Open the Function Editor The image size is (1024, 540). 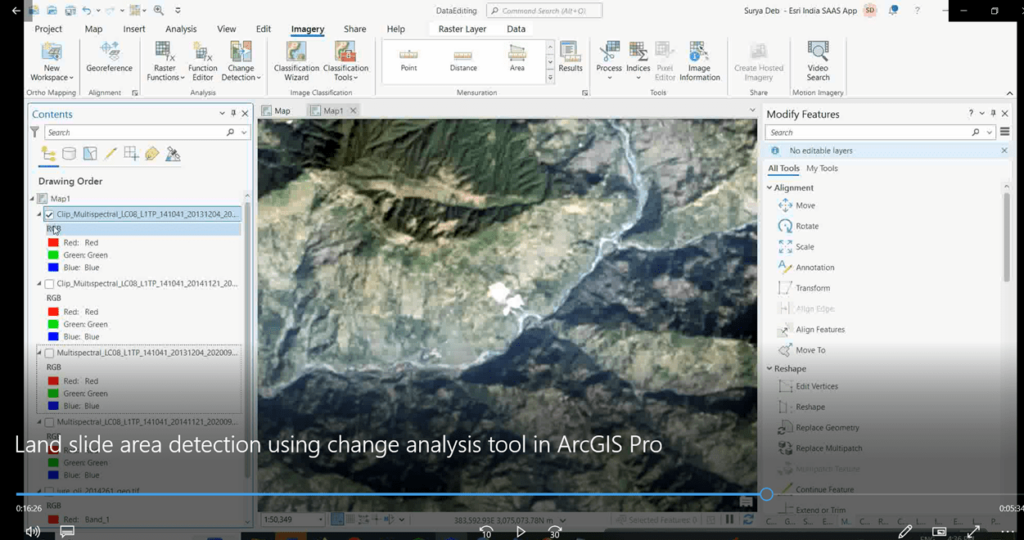coord(202,61)
